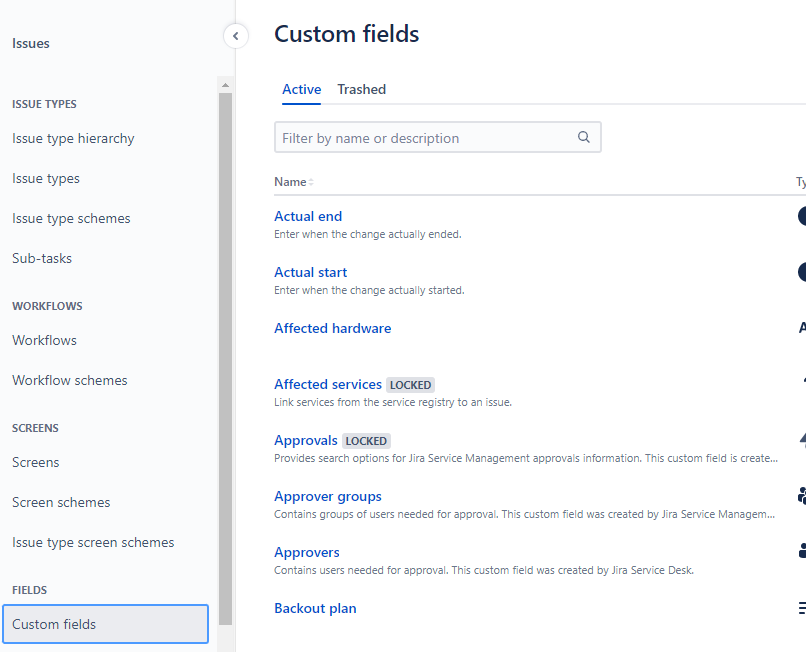Select Sub-tasks in the sidebar

[42, 258]
